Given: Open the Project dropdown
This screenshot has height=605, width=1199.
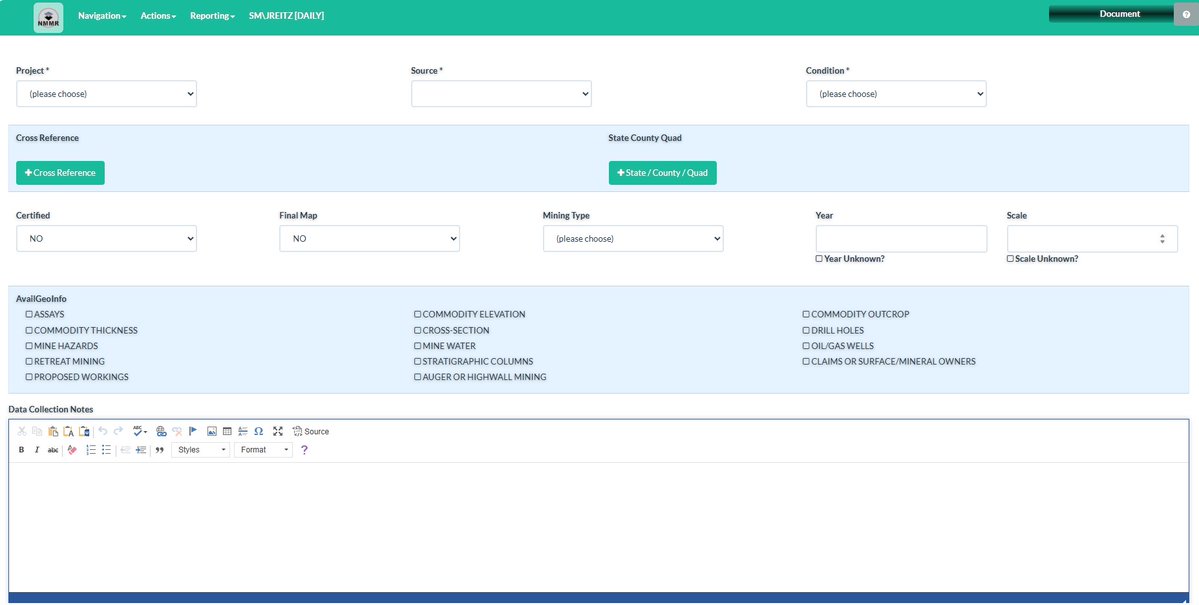Looking at the screenshot, I should click(x=106, y=94).
